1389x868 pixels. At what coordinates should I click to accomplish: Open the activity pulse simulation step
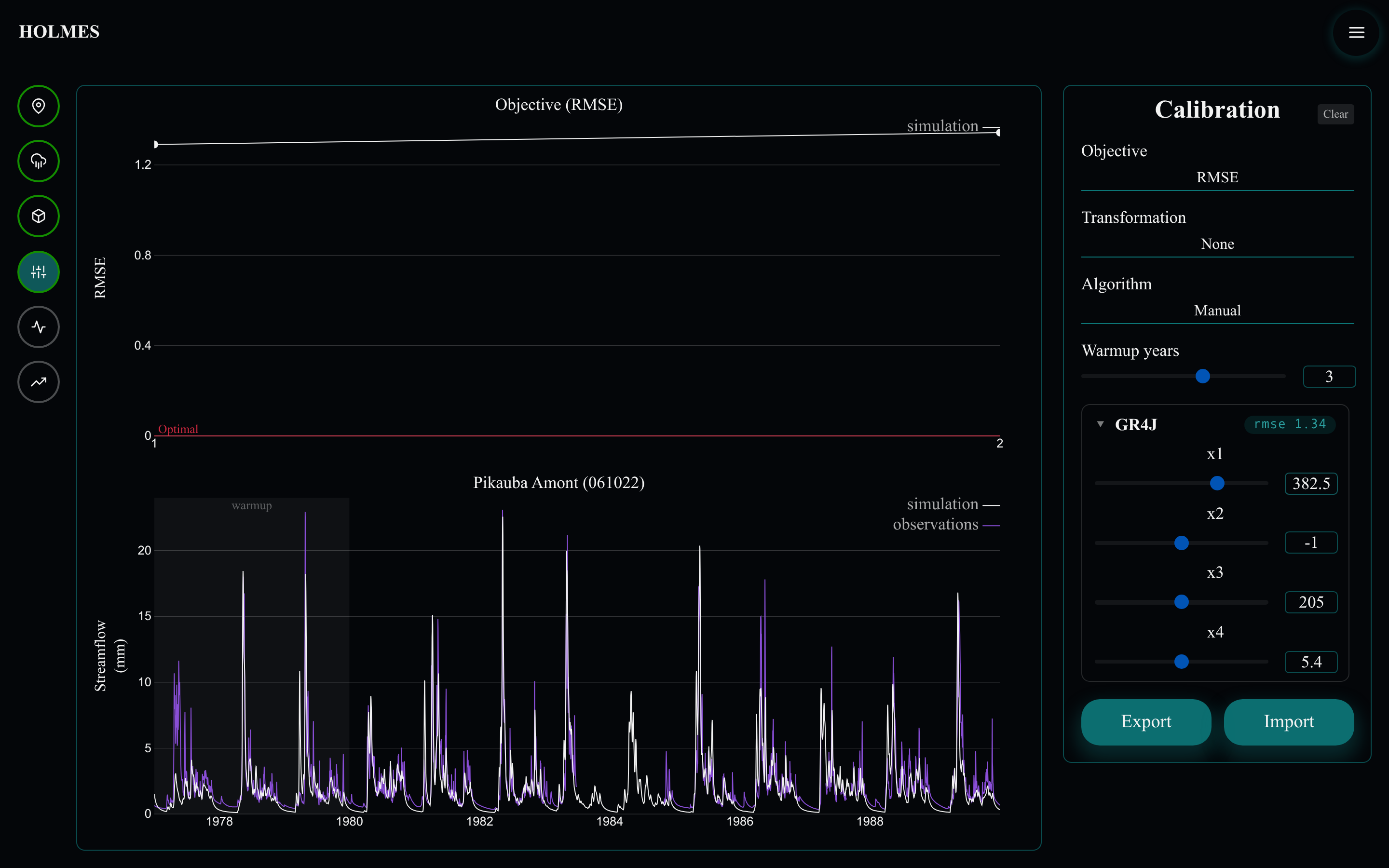coord(39,326)
